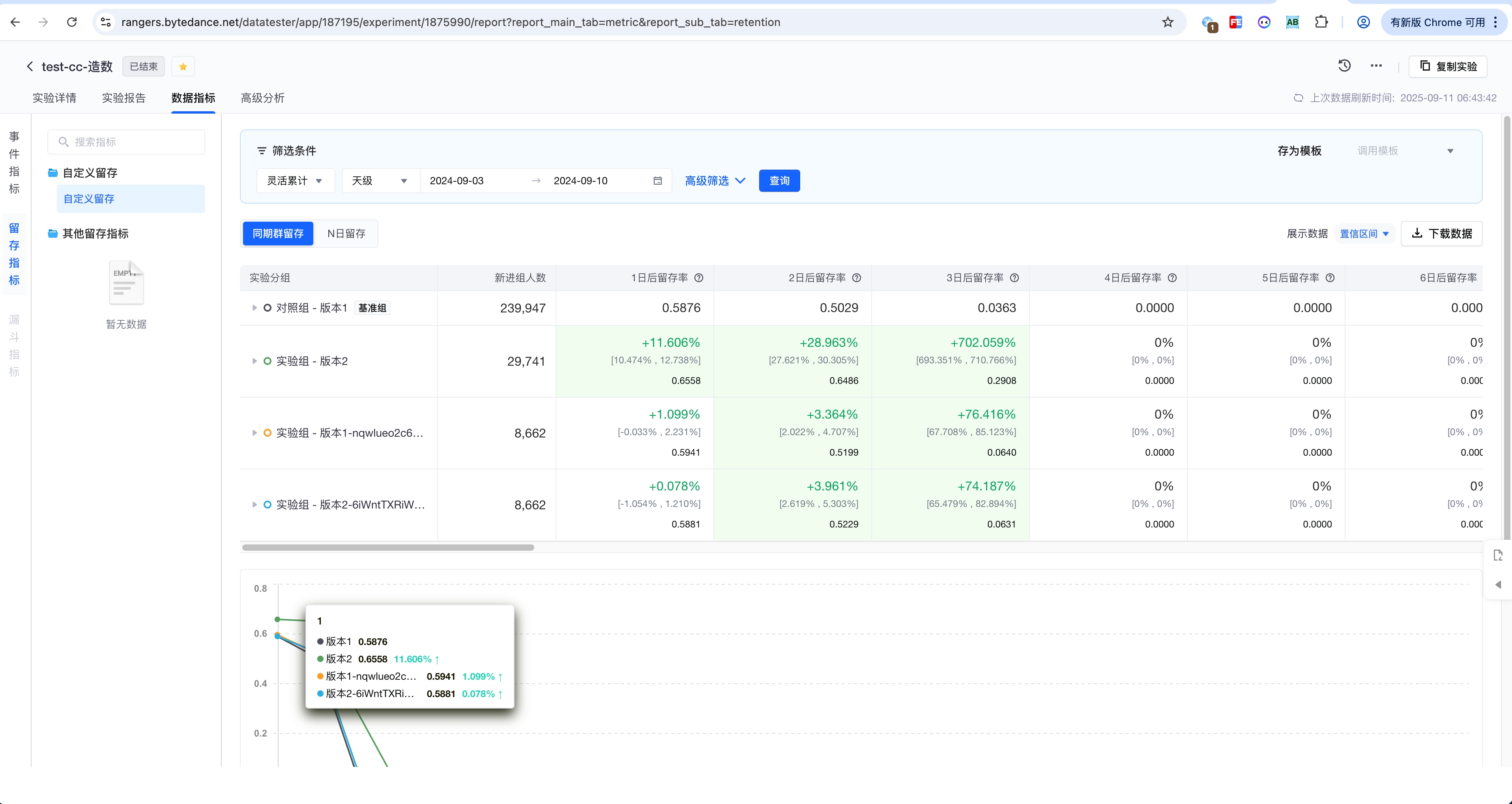Open the calendar icon in date range
The height and width of the screenshot is (804, 1512).
click(657, 181)
